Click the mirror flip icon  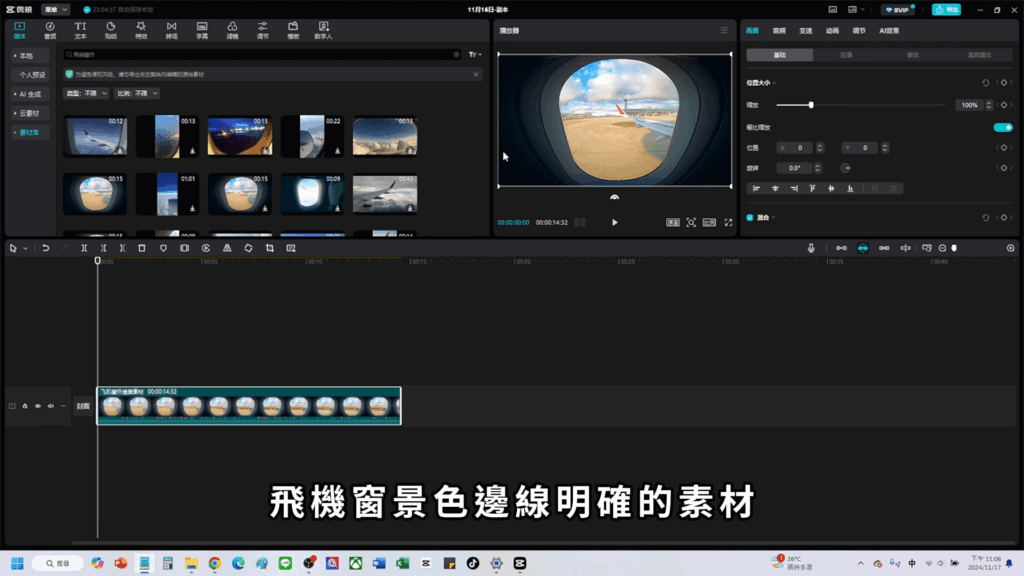227,248
